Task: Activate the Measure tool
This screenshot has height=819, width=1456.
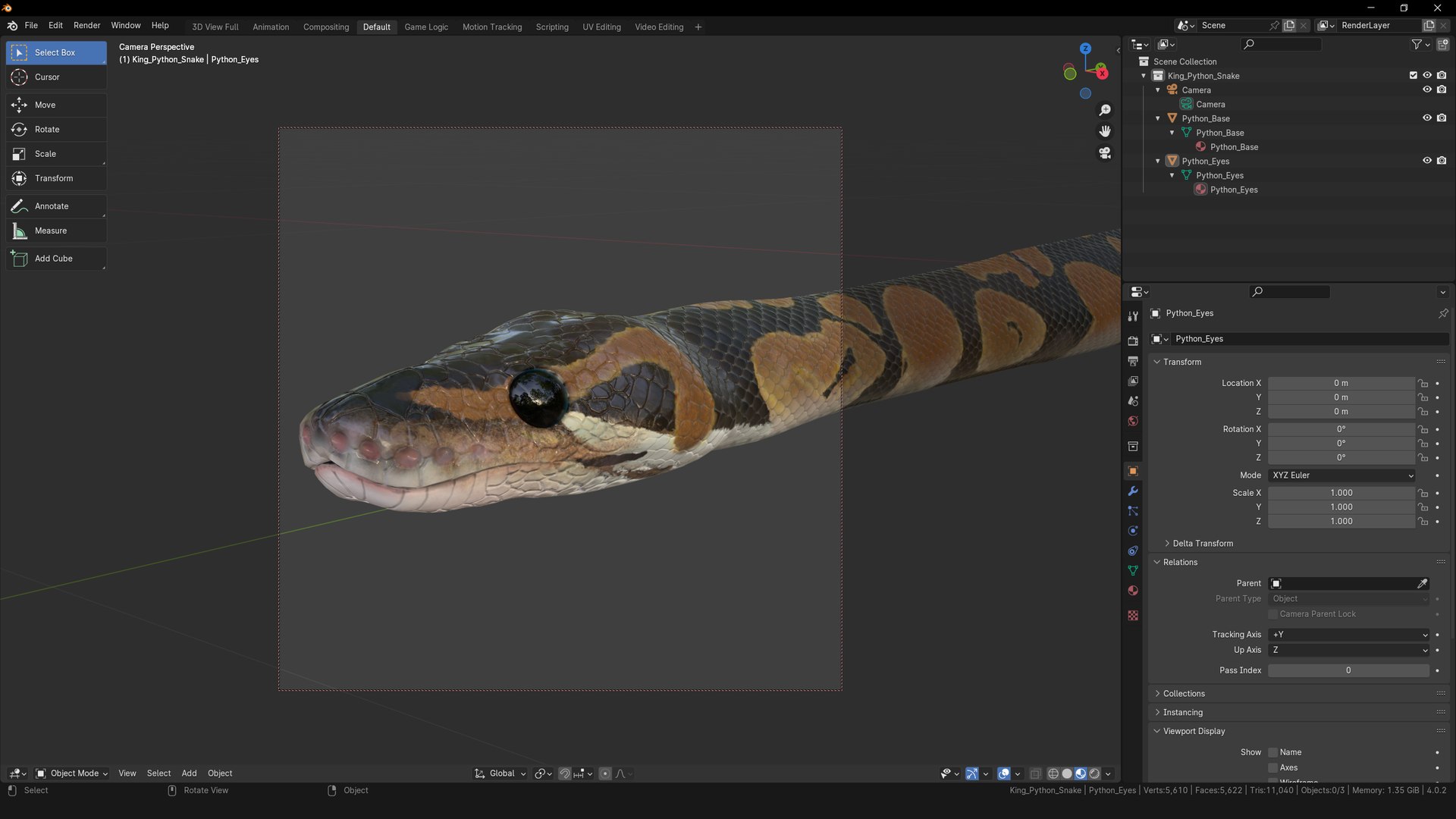Action: [x=50, y=231]
